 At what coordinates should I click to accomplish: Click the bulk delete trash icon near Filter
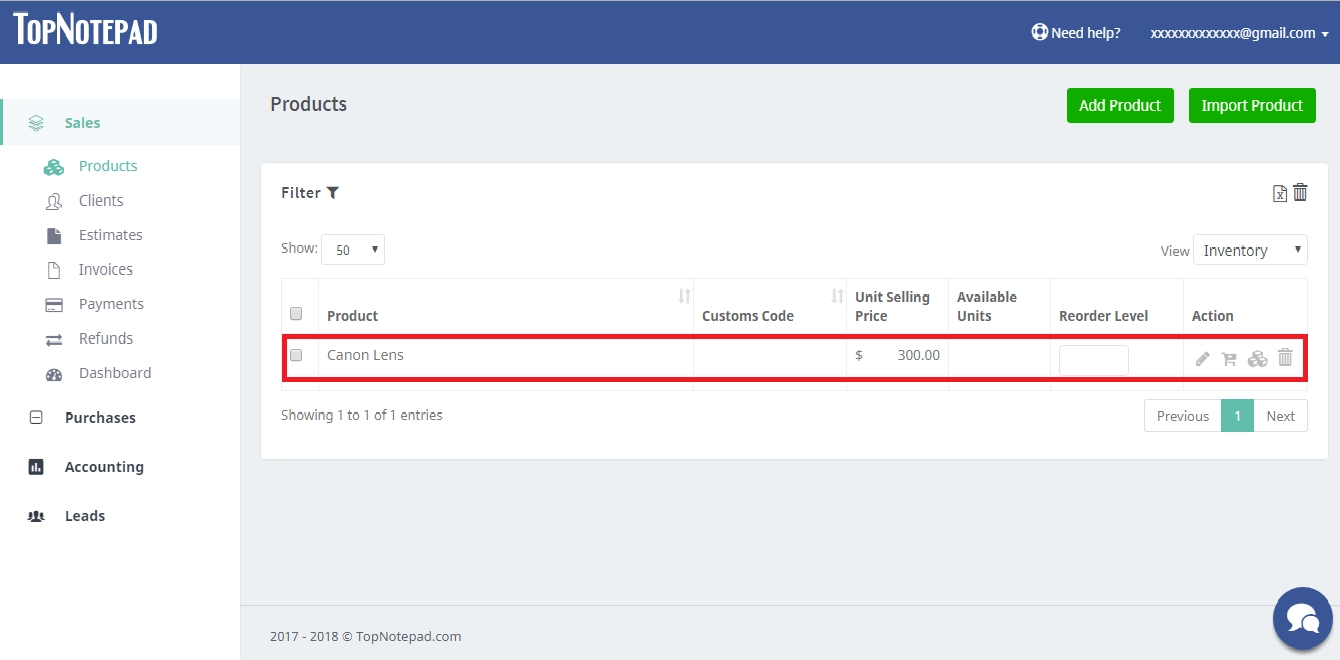point(1300,192)
